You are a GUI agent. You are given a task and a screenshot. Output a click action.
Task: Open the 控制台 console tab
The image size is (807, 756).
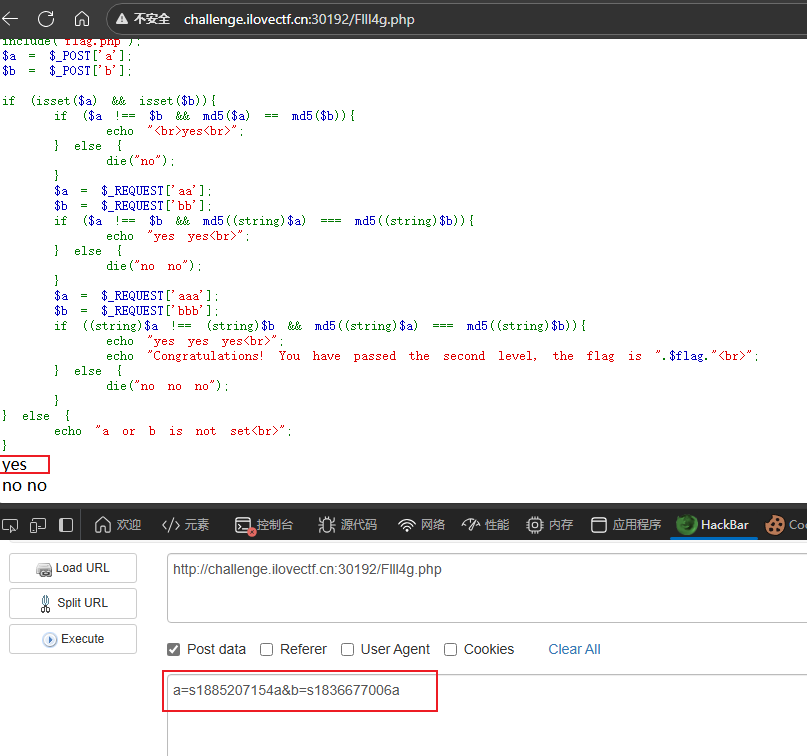(264, 525)
